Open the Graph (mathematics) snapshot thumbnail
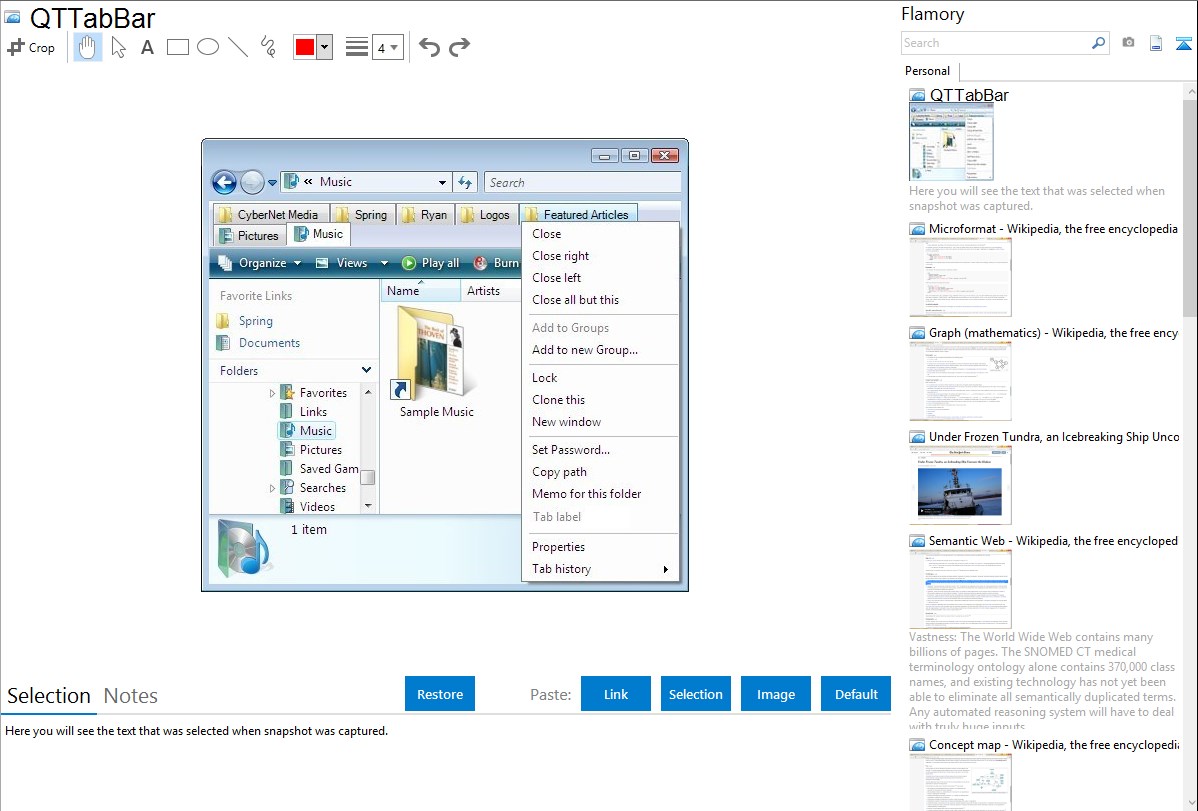This screenshot has height=811, width=1198. click(960, 381)
